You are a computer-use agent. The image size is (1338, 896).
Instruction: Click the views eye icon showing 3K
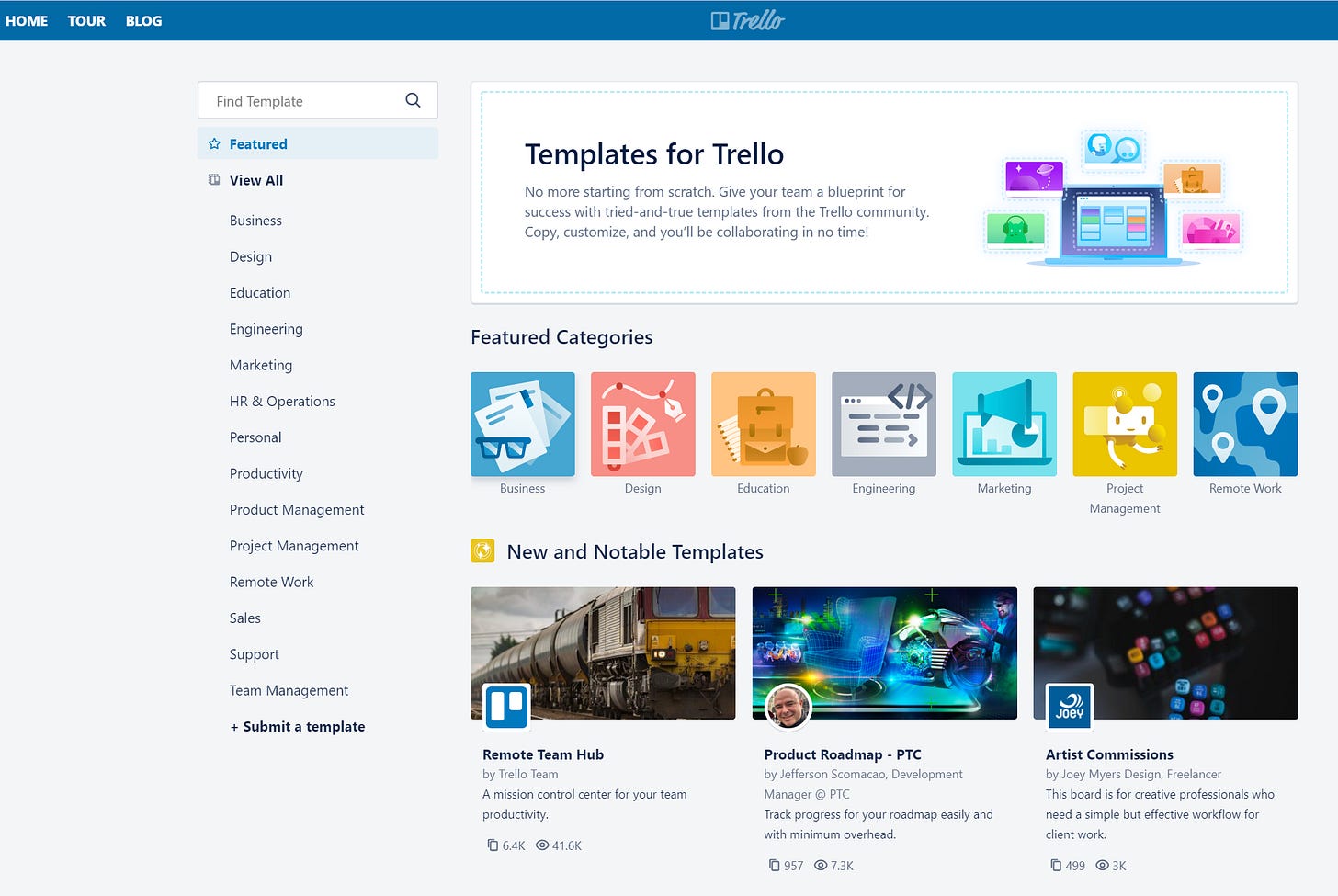(1102, 866)
